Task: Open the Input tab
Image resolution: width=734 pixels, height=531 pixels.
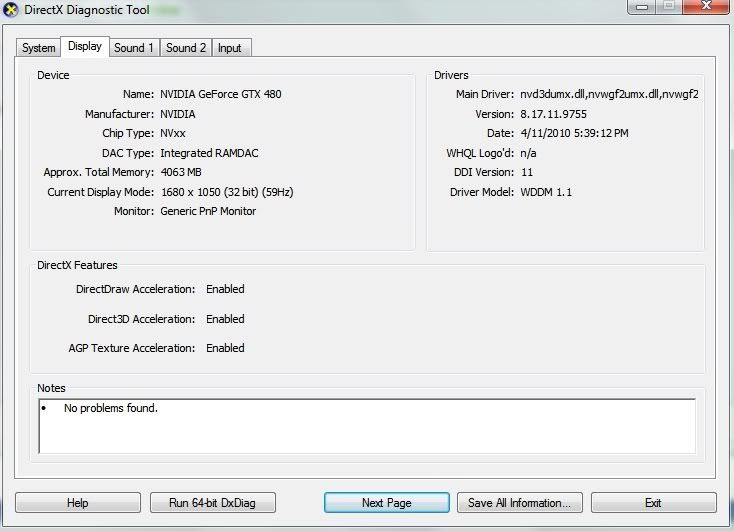Action: tap(230, 48)
